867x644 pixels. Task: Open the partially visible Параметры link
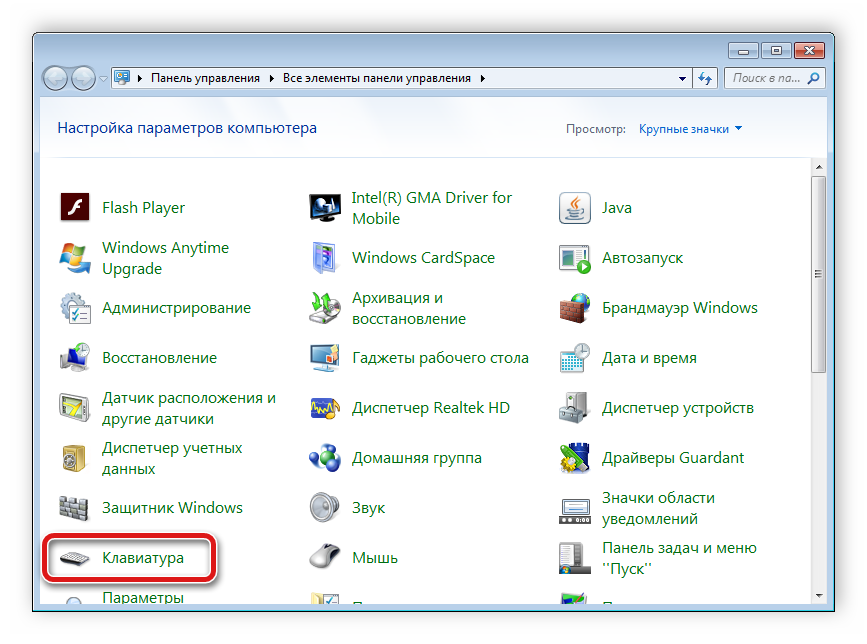(x=143, y=598)
